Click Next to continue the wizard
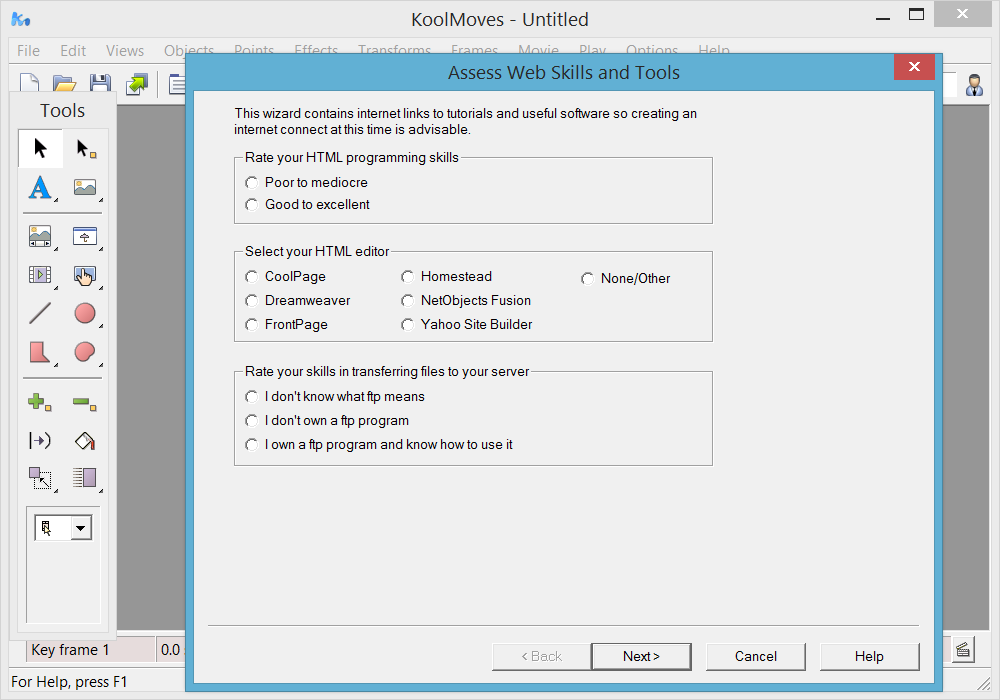The image size is (1000, 700). [642, 657]
